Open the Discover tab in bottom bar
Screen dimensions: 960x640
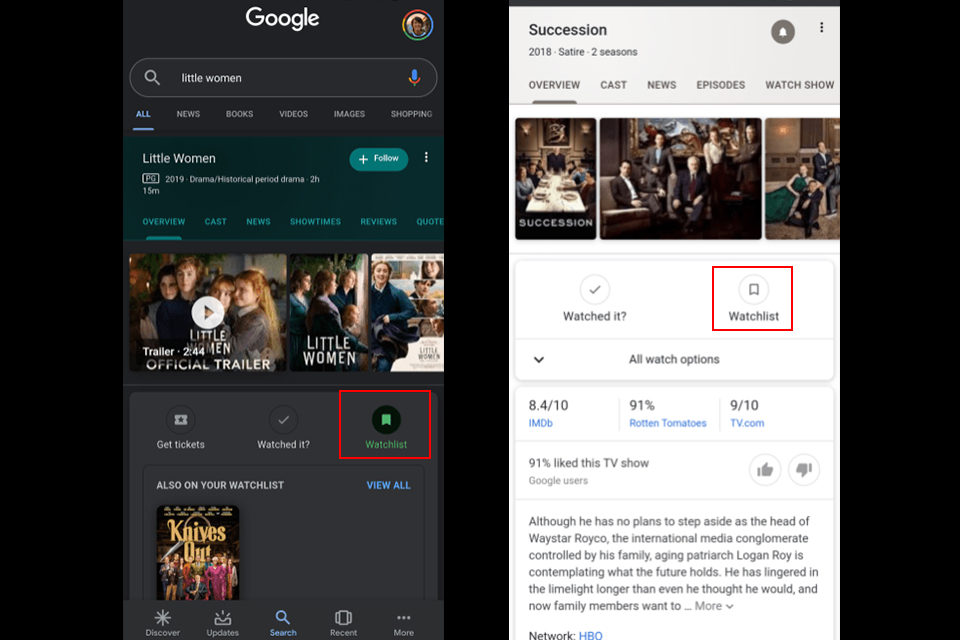pos(163,623)
